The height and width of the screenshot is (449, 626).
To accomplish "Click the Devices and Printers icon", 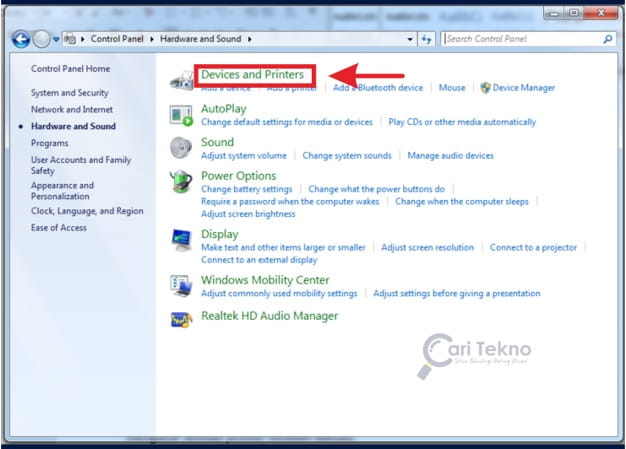I will (x=182, y=80).
